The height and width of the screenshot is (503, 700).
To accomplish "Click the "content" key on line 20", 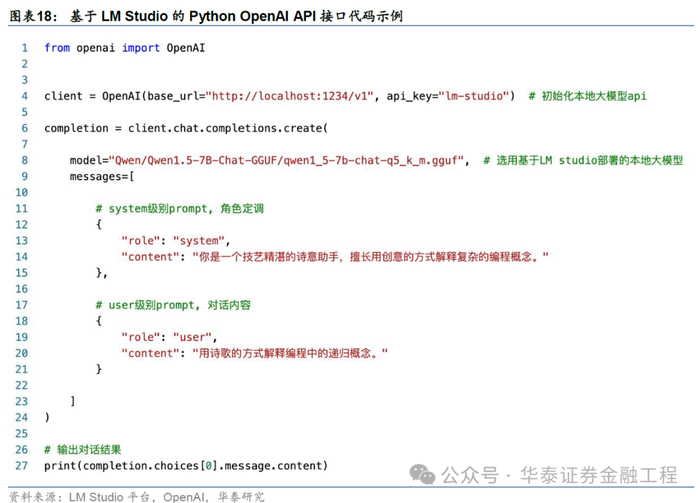I will [x=150, y=353].
